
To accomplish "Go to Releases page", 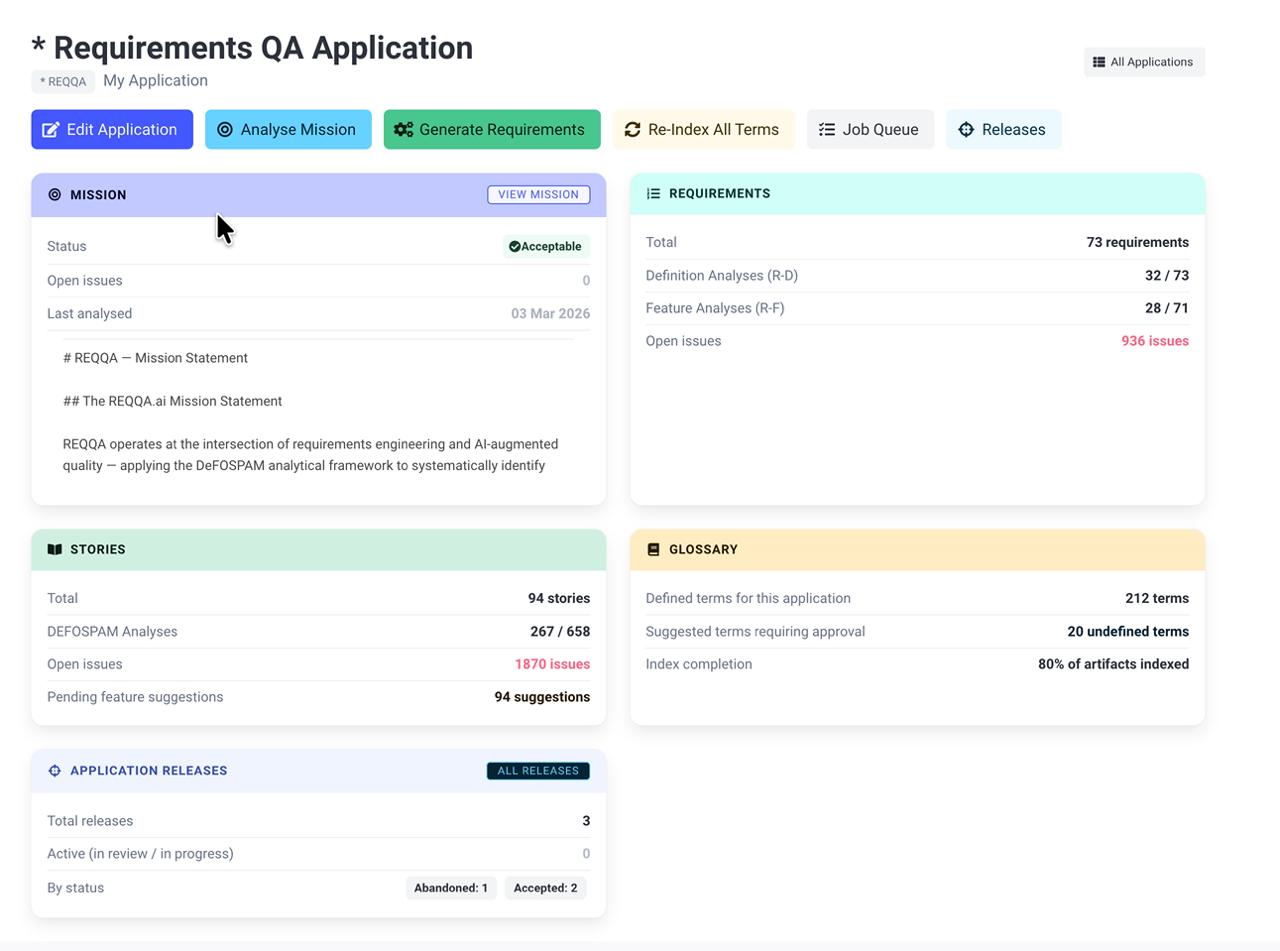I will [1004, 130].
